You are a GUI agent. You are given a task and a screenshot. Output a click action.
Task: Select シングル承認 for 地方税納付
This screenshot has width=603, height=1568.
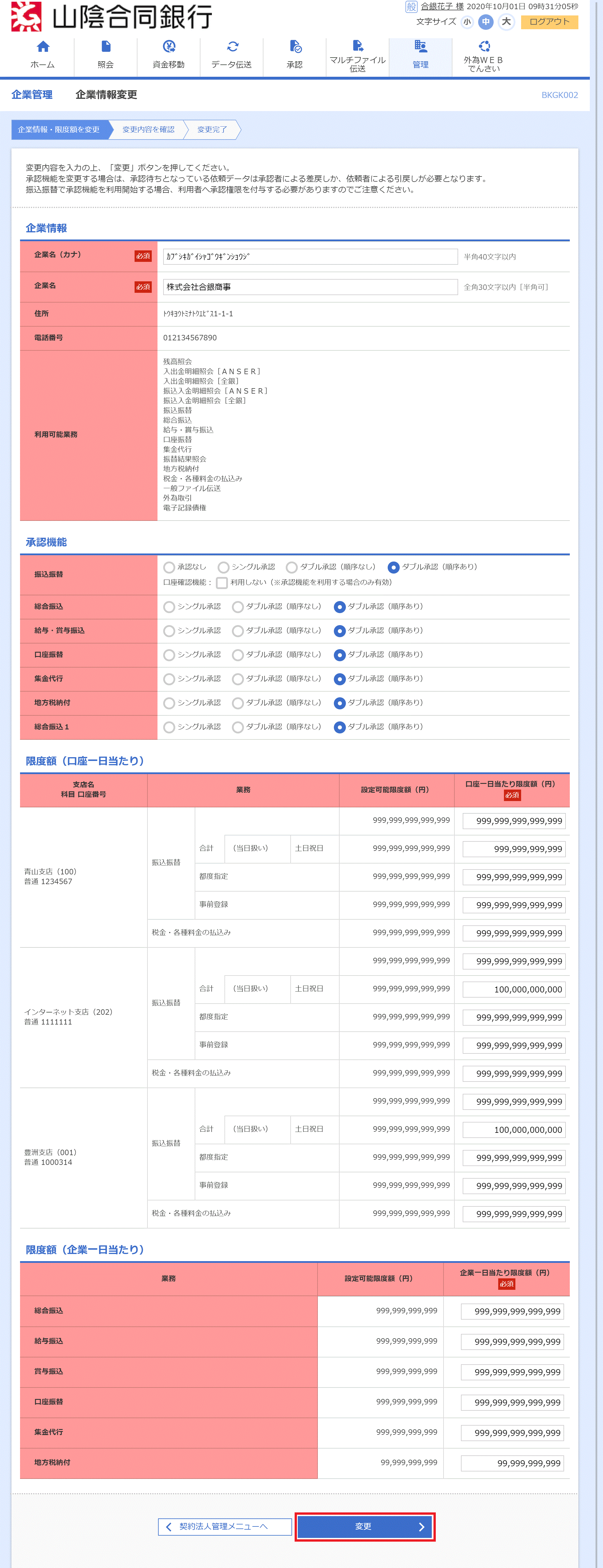click(169, 703)
